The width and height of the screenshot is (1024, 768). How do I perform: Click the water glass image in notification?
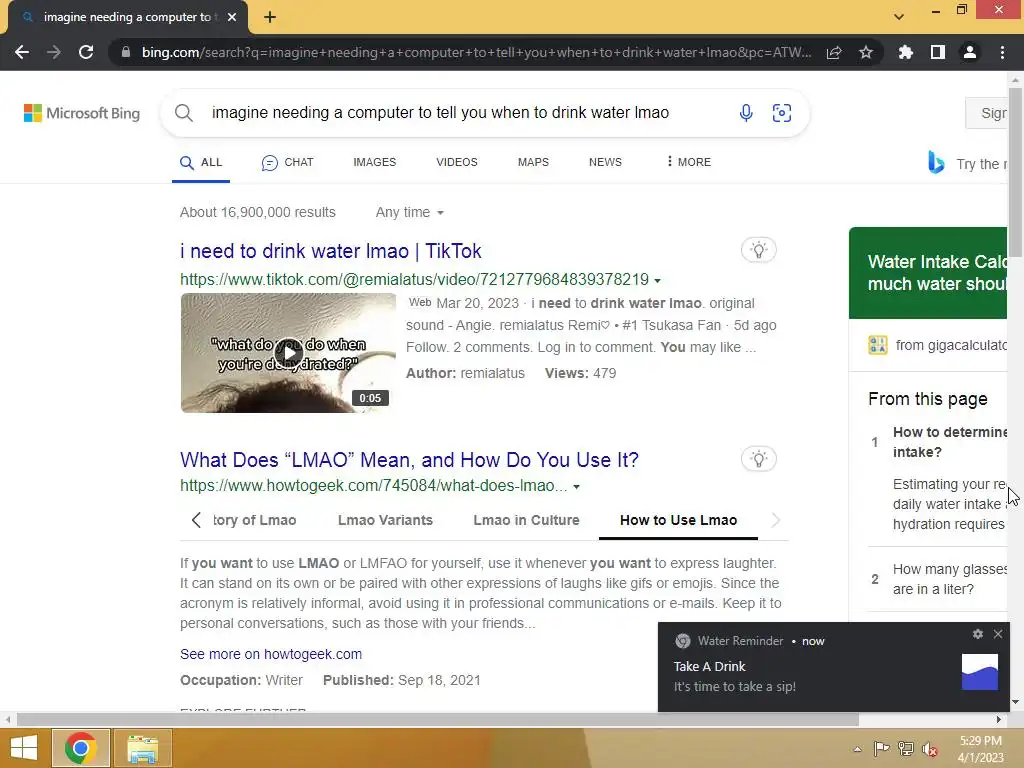980,671
